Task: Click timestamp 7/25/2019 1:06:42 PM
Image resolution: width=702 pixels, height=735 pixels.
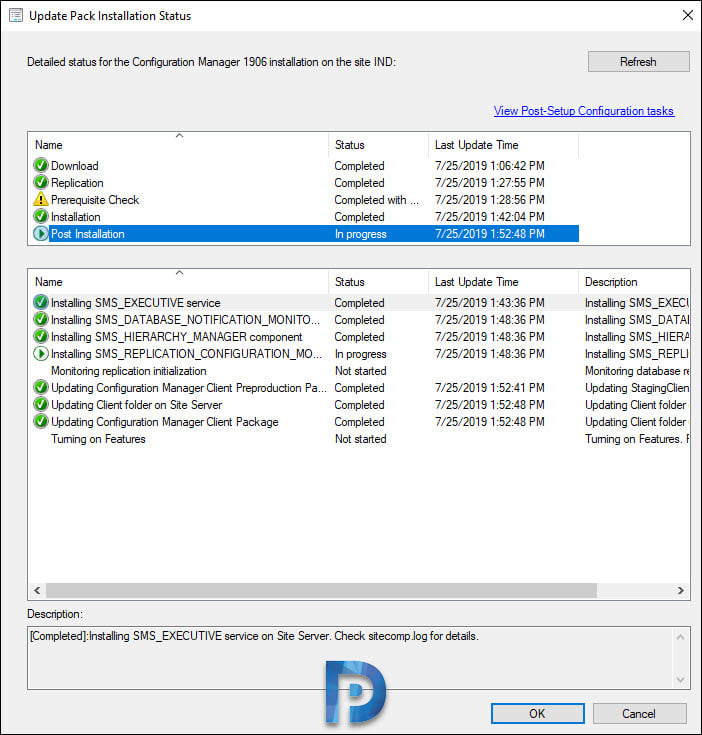Action: [490, 165]
